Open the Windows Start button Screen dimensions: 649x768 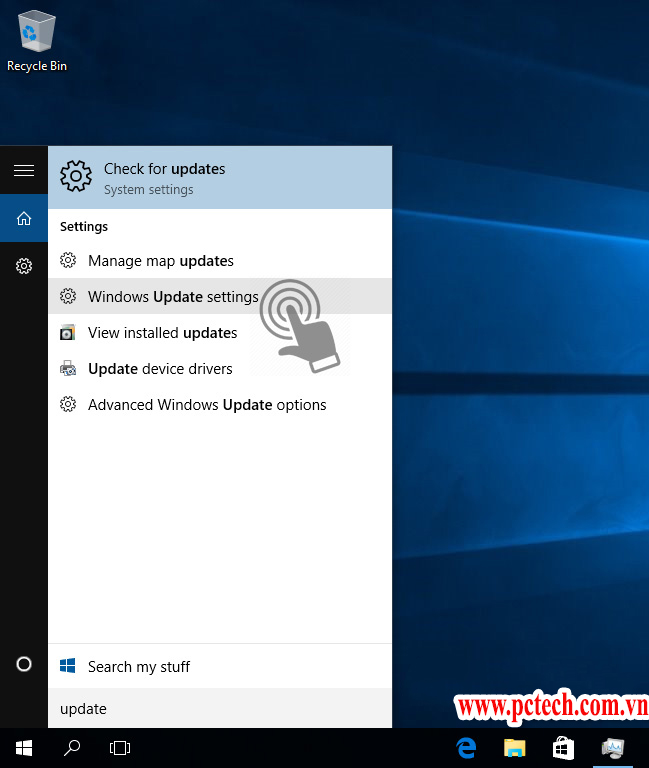pyautogui.click(x=24, y=747)
